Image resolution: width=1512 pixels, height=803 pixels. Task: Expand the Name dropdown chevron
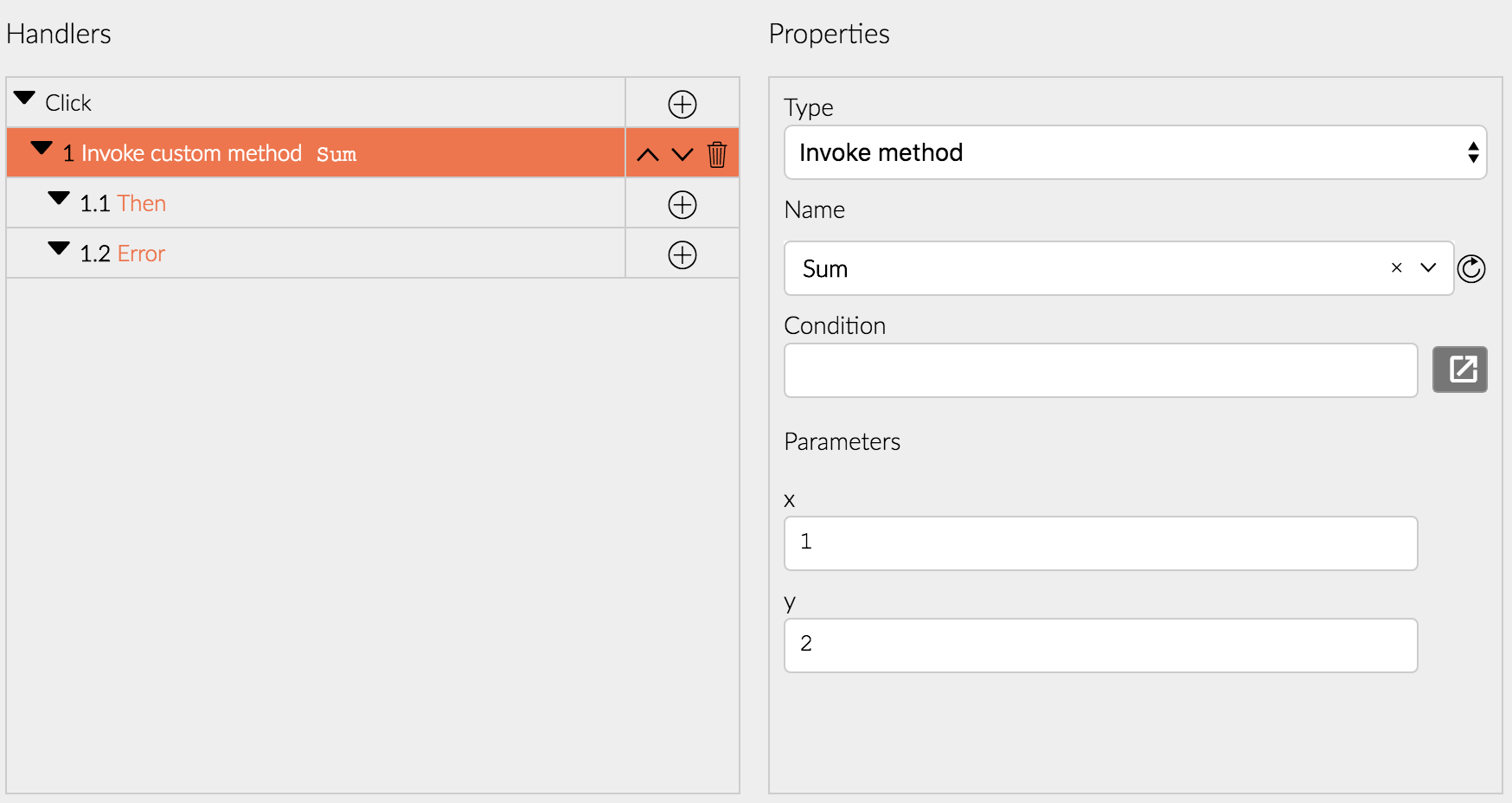coord(1428,268)
